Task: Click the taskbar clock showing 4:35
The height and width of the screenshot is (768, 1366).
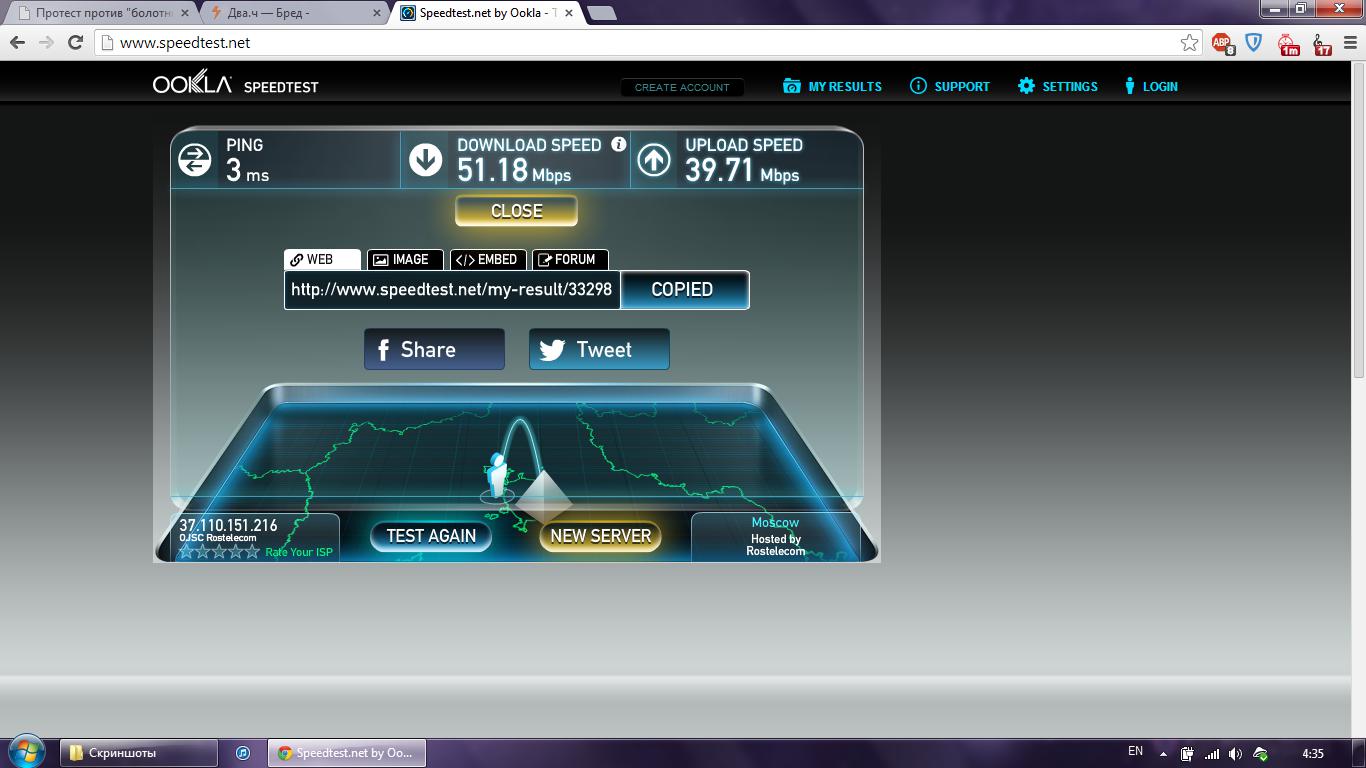Action: 1313,754
